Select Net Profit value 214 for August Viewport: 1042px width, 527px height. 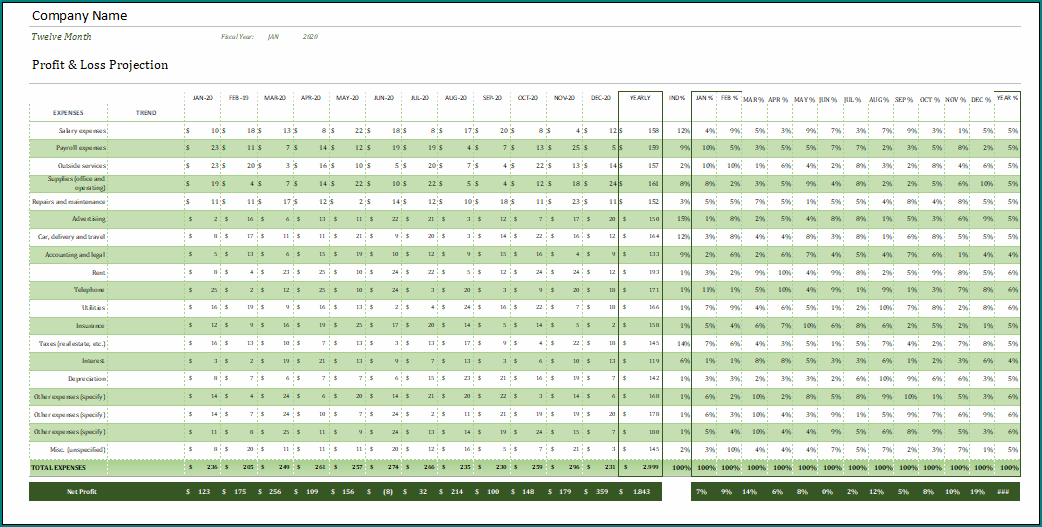[x=455, y=492]
